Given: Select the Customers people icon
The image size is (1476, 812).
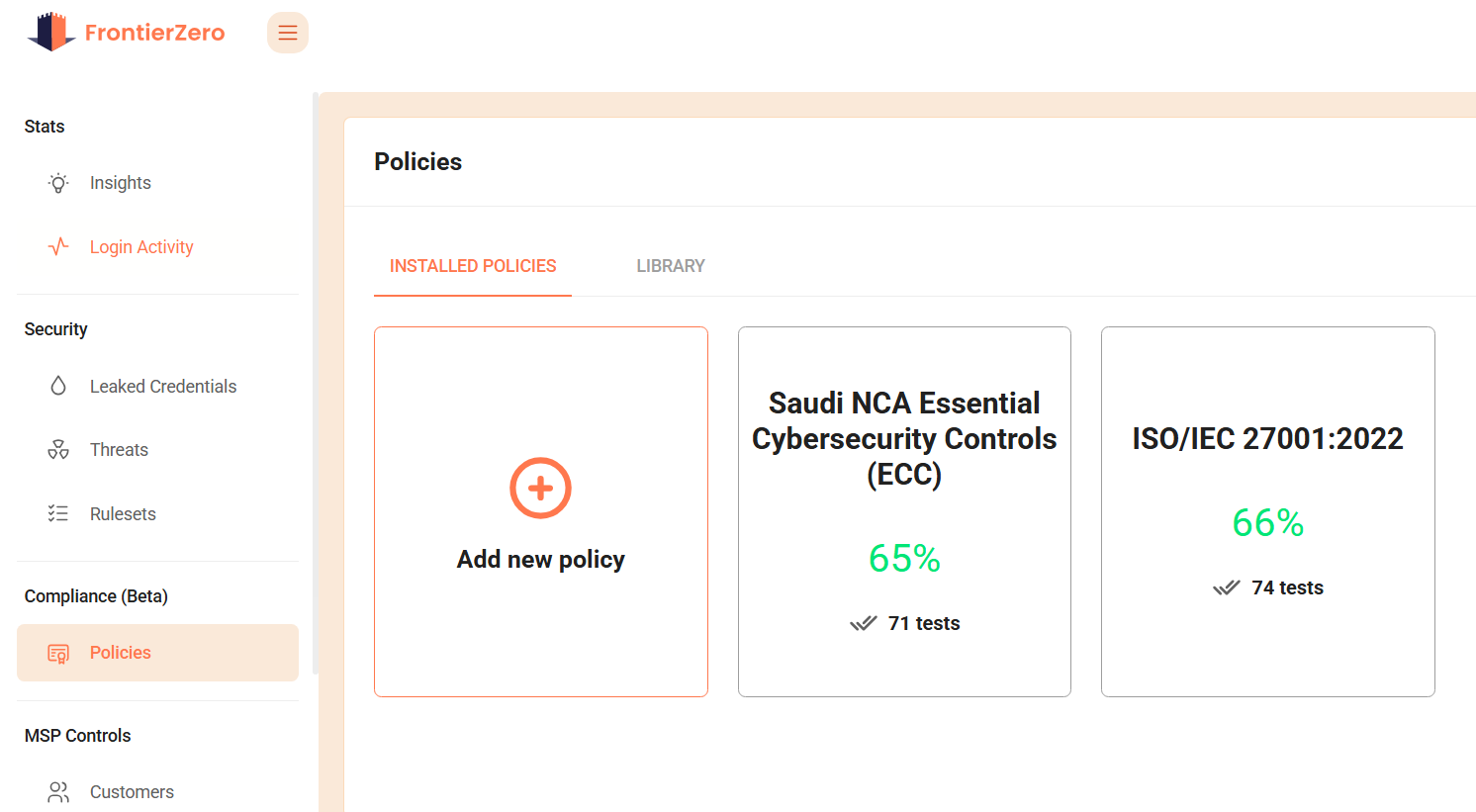Looking at the screenshot, I should click(57, 791).
